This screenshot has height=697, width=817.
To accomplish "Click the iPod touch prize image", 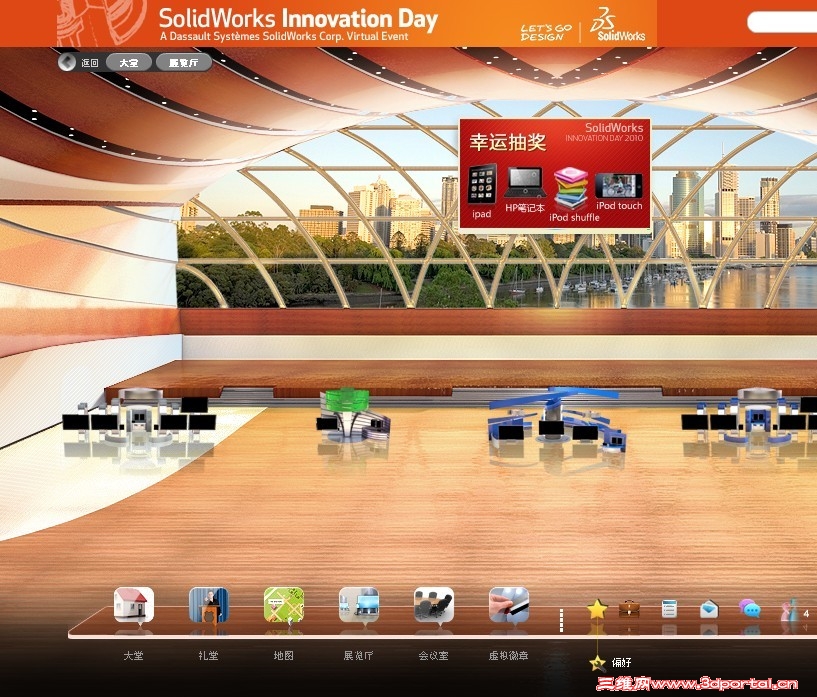I will 618,185.
